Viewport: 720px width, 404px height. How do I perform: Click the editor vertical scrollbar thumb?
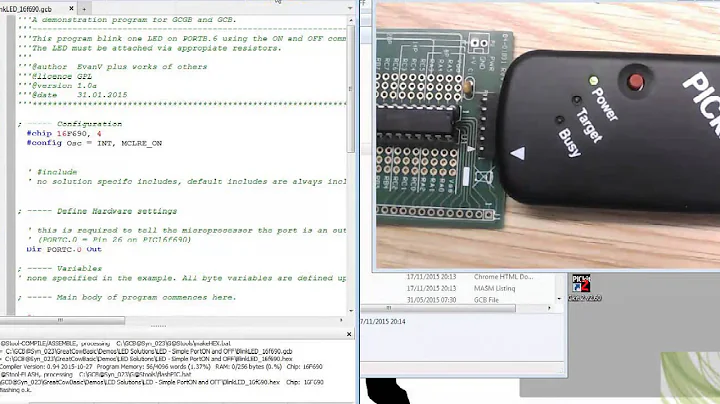[351, 89]
